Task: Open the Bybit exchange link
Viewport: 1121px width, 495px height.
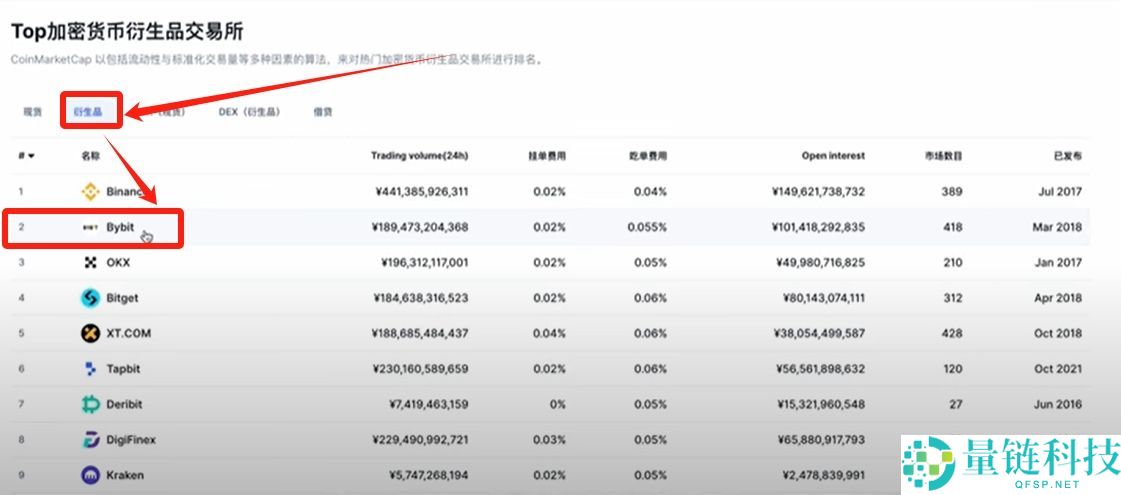Action: 120,227
